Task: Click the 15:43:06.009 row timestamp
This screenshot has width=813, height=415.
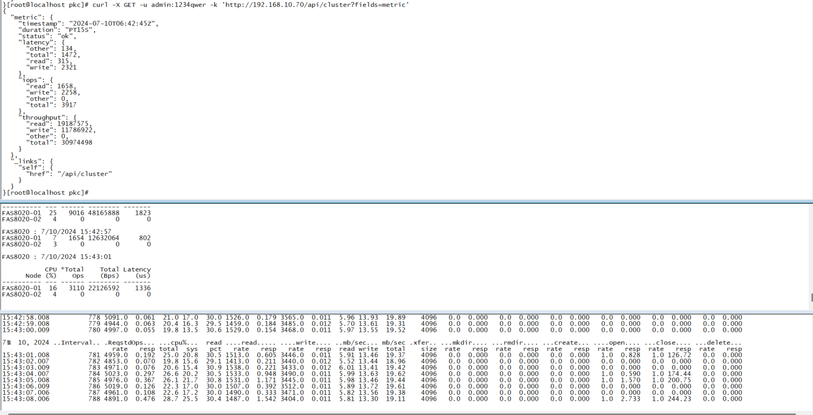Action: (x=26, y=386)
